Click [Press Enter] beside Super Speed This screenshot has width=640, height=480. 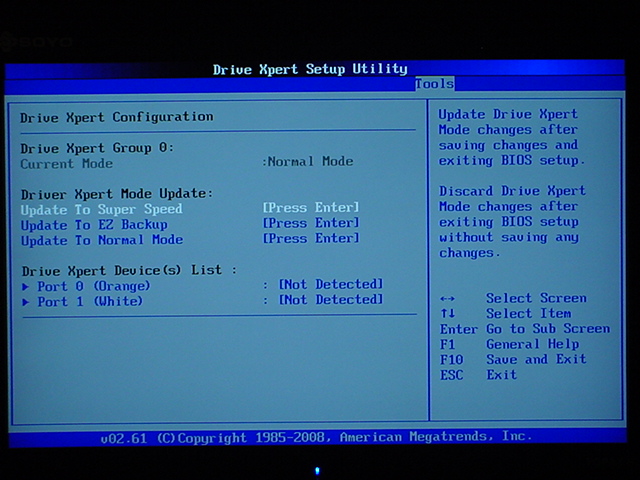point(311,207)
